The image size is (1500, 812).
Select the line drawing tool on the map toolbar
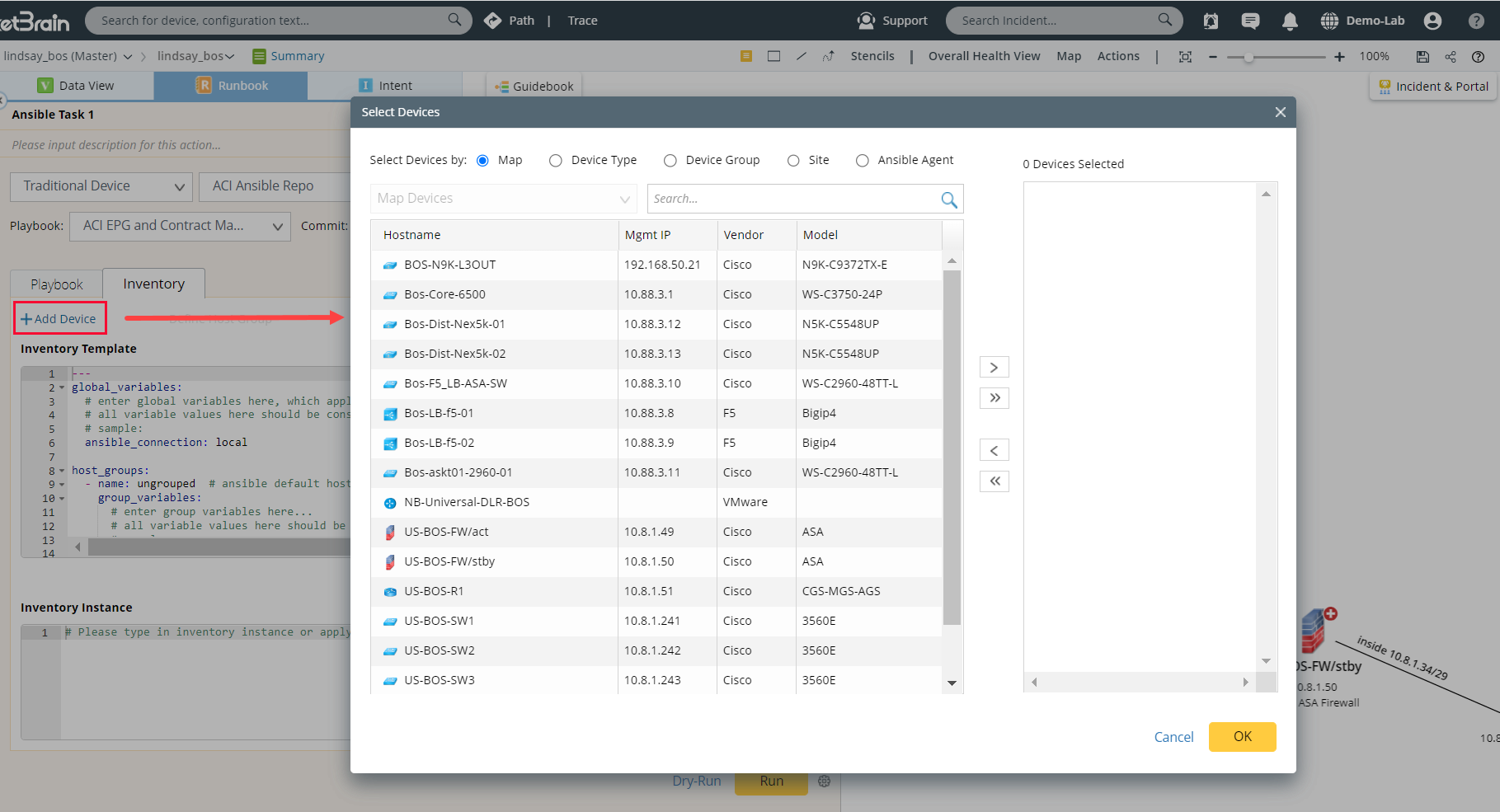801,56
